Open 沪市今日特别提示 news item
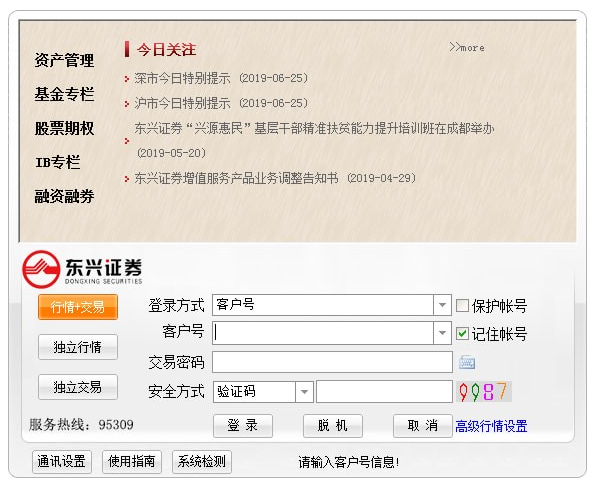This screenshot has height=493, width=590. [221, 103]
